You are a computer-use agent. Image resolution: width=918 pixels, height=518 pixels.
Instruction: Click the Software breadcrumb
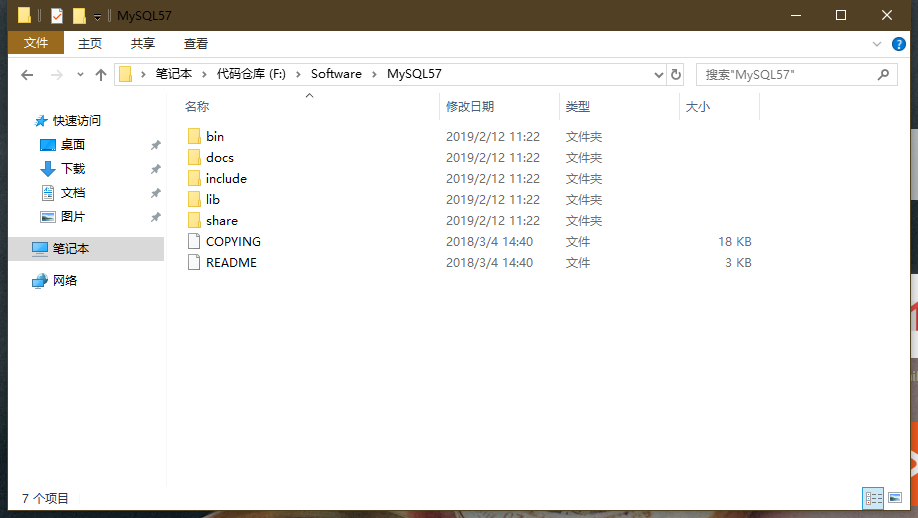(336, 74)
